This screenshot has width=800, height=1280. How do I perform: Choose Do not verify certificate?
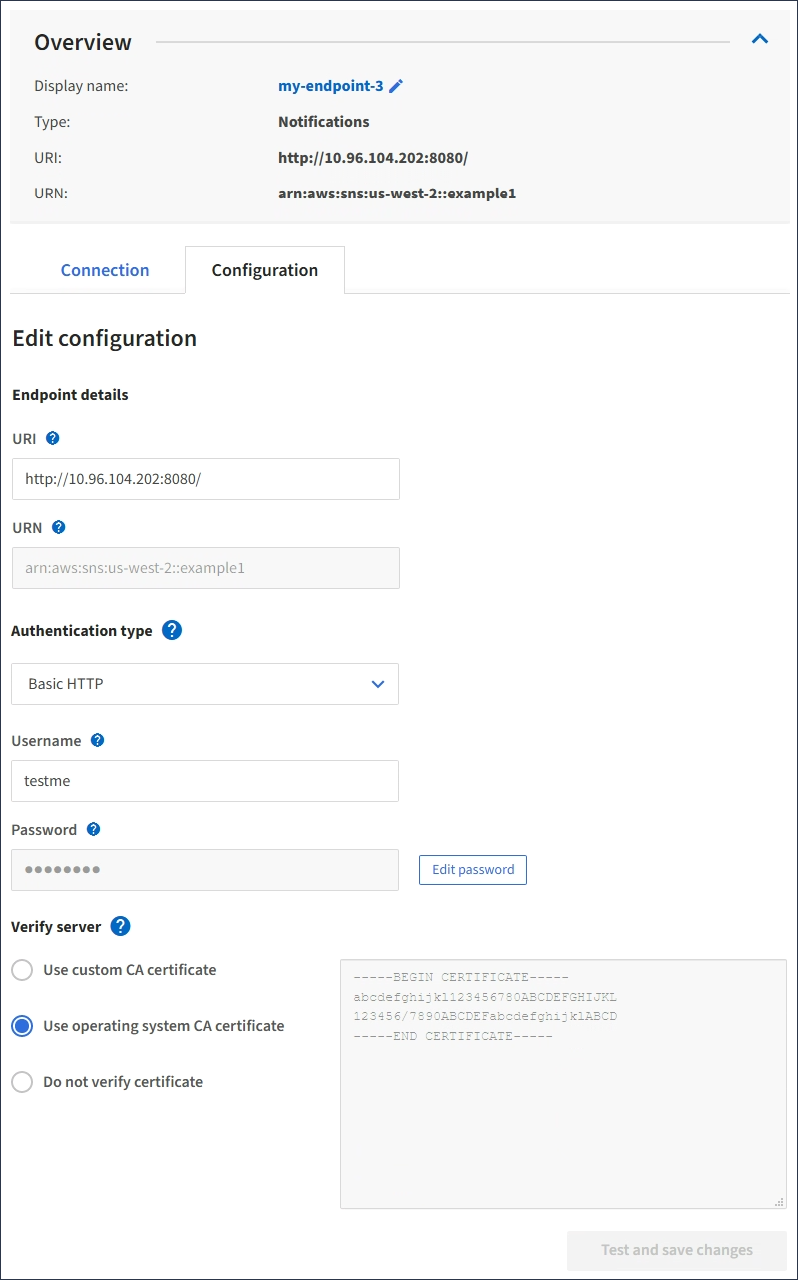tap(22, 1082)
